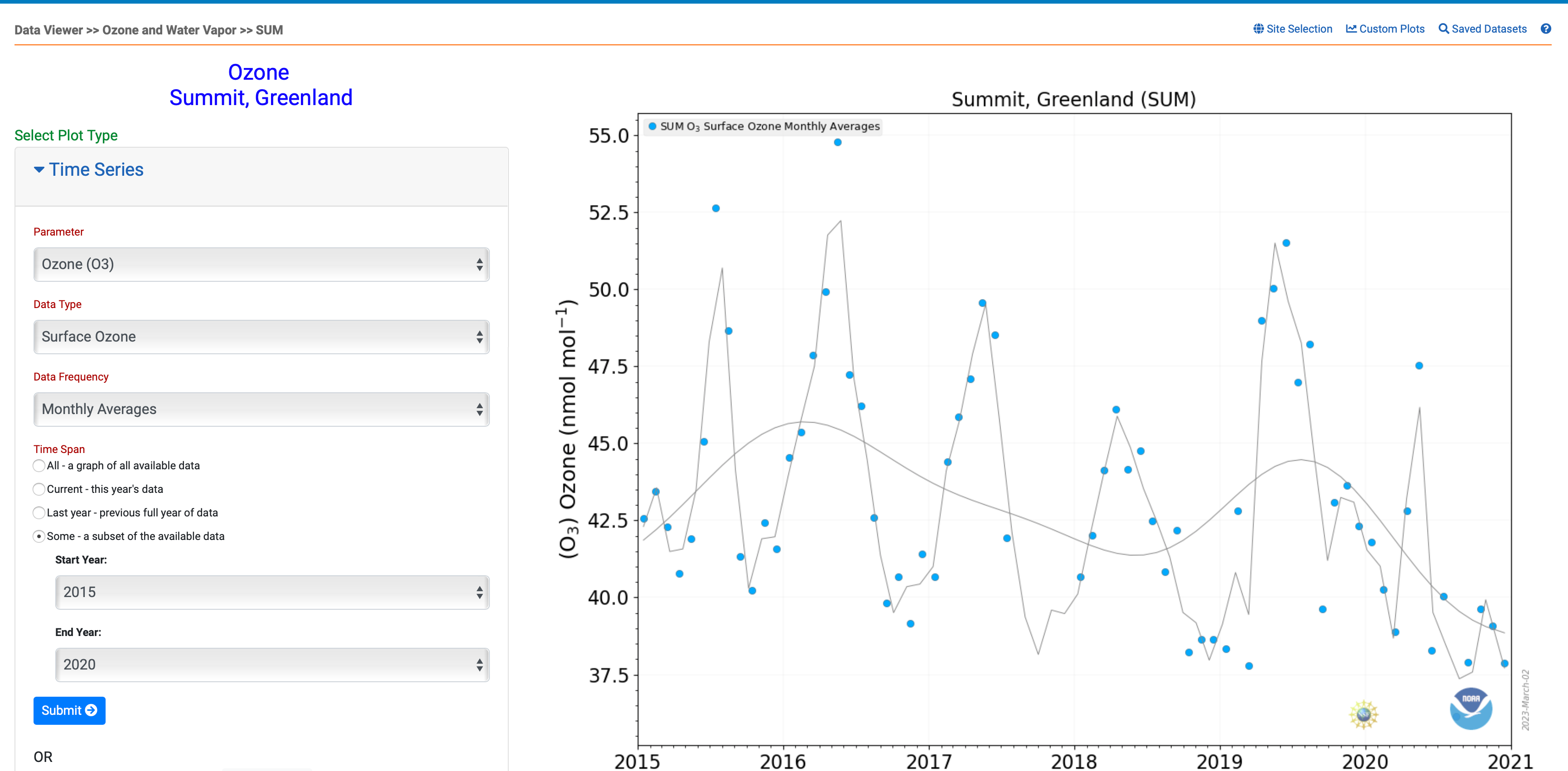The height and width of the screenshot is (771, 1568).
Task: Select 'All - a graph of all available data'
Action: click(x=39, y=466)
